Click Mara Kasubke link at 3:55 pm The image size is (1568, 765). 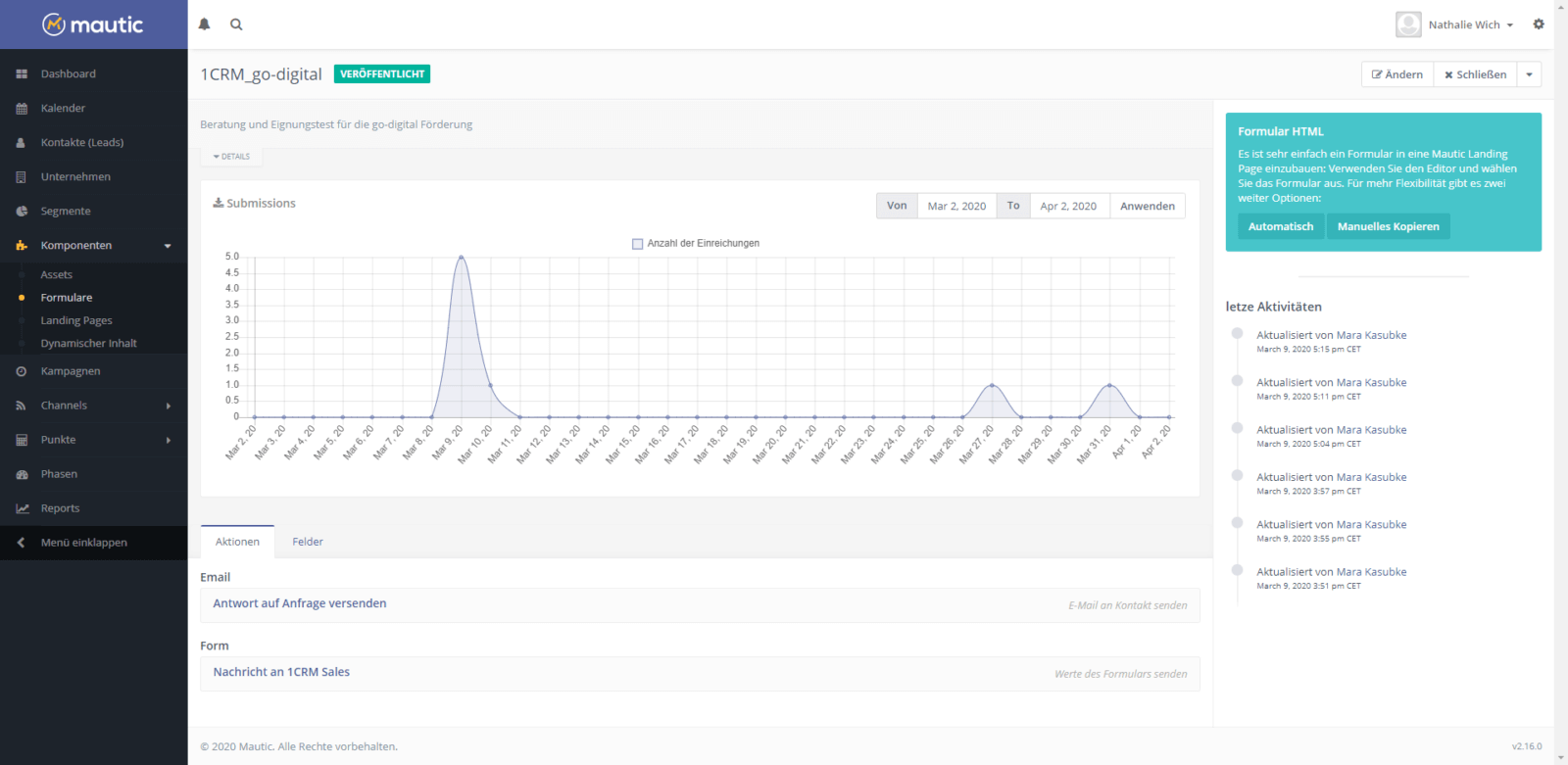1372,524
